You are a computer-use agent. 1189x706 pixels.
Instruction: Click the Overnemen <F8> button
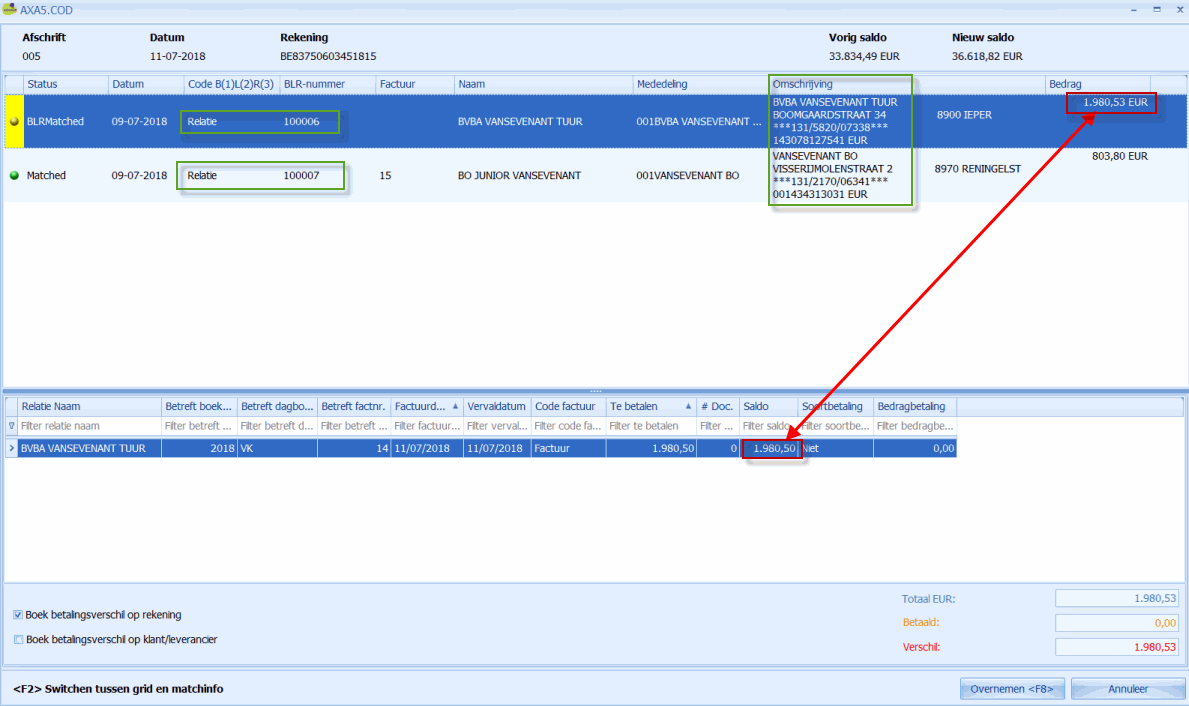[1011, 689]
